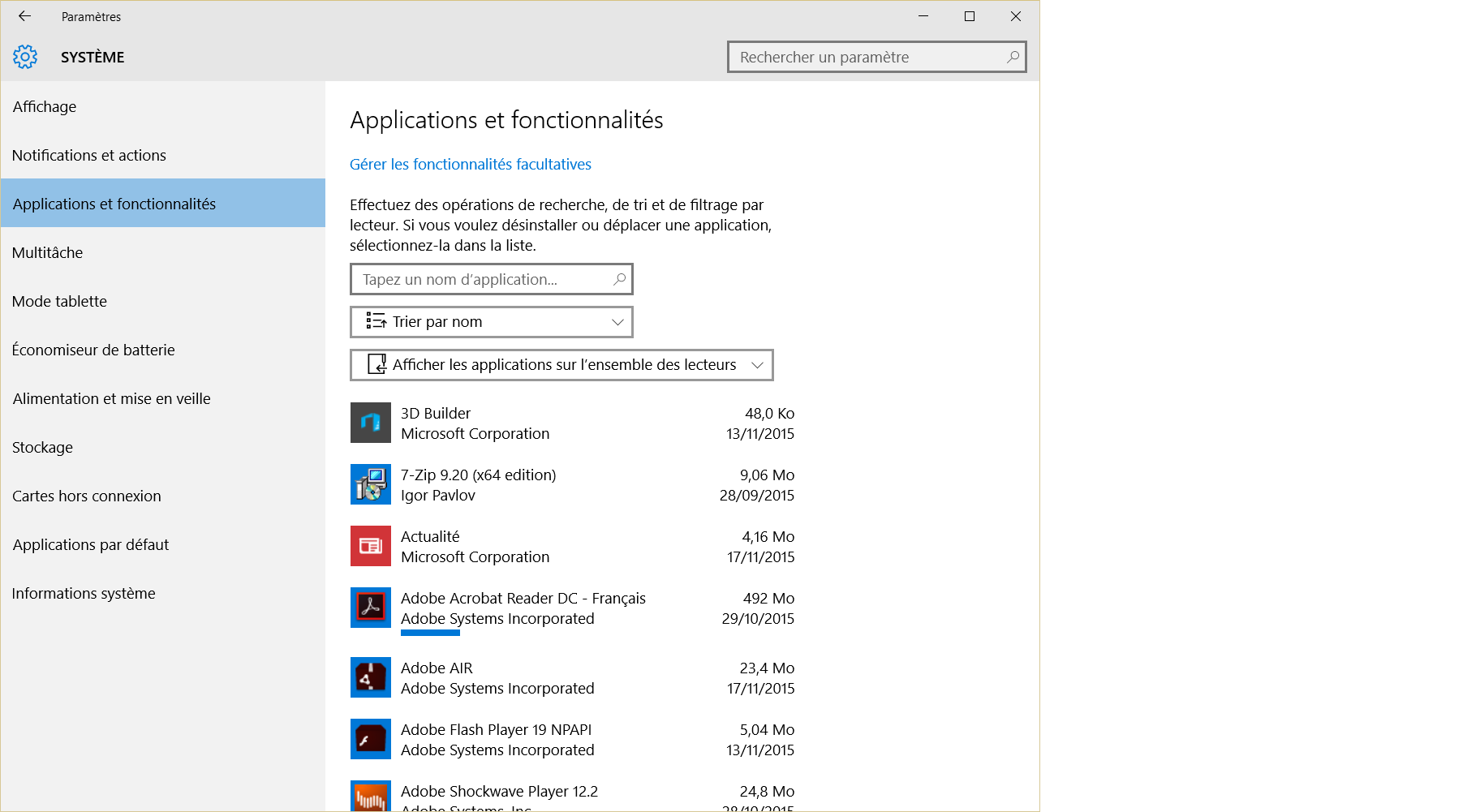Click the Adobe AIR app icon
Viewport: 1480px width, 812px height.
pyautogui.click(x=371, y=677)
